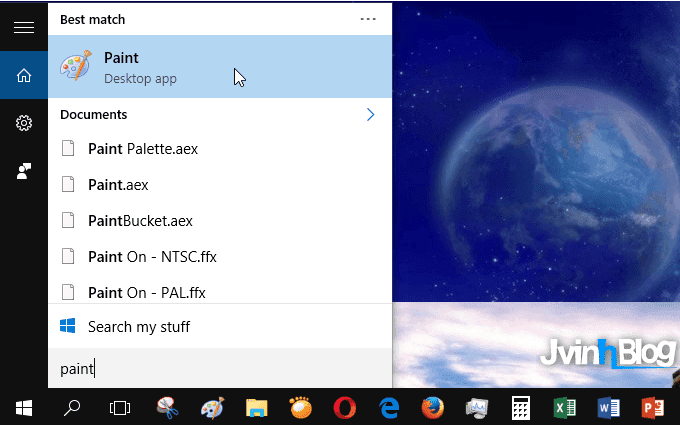Expand Documents results with the arrow
This screenshot has height=425, width=680.
370,114
